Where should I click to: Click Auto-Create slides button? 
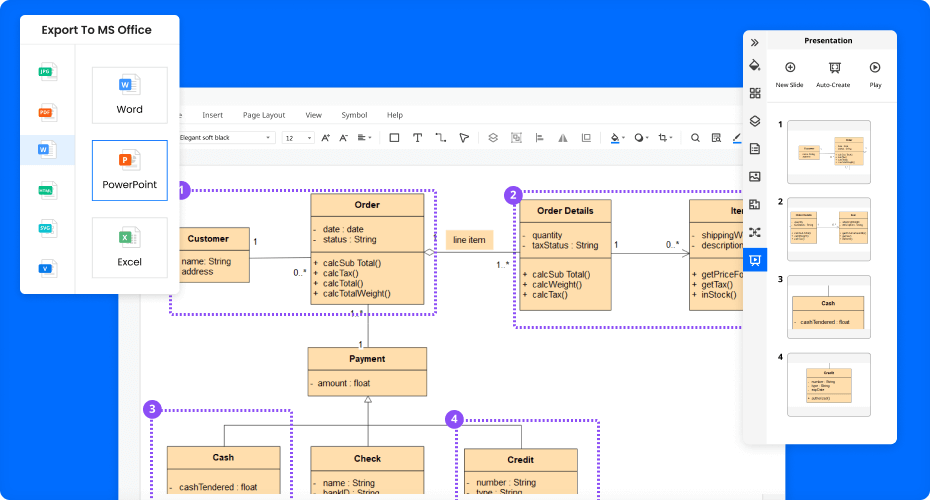point(833,74)
